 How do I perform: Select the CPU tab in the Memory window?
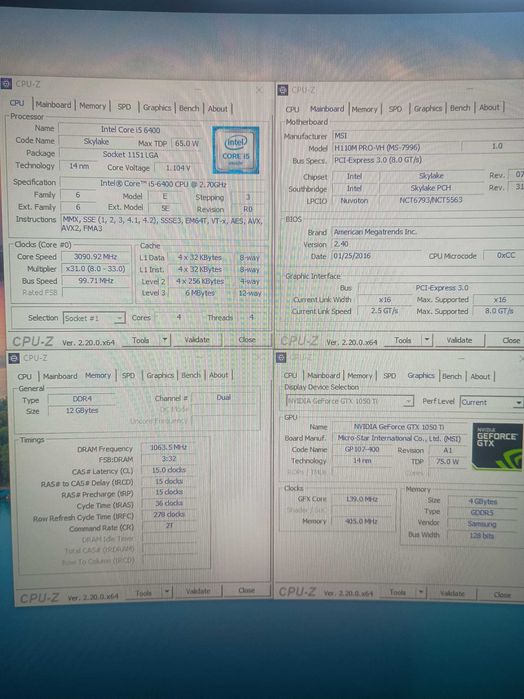point(25,377)
